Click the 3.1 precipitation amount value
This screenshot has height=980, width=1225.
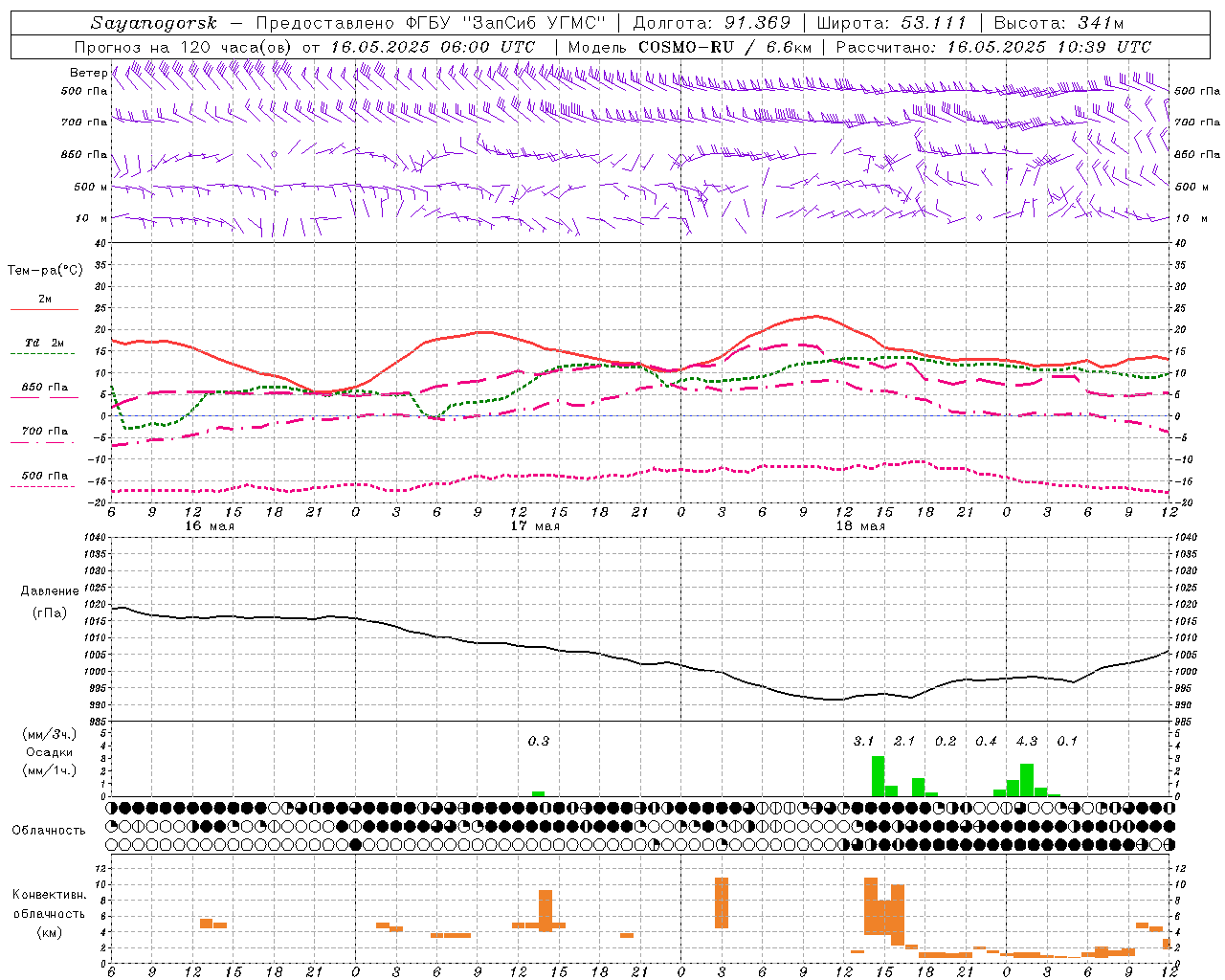click(x=864, y=741)
